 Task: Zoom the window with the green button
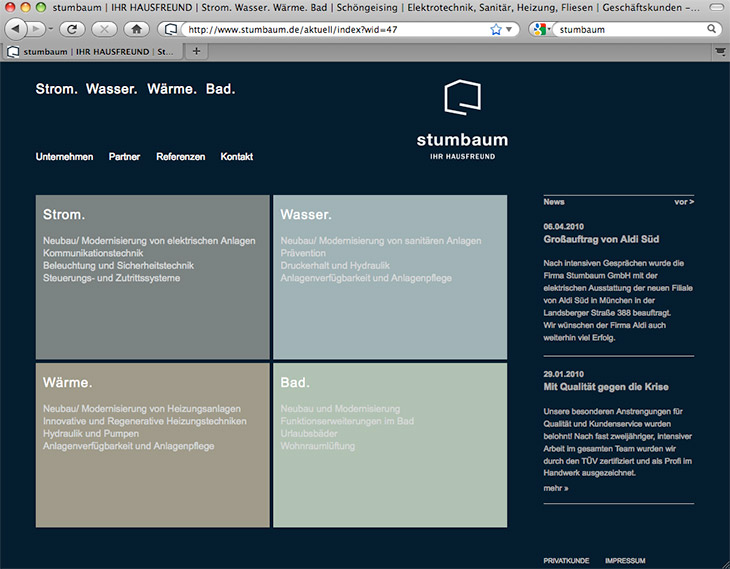pos(41,7)
